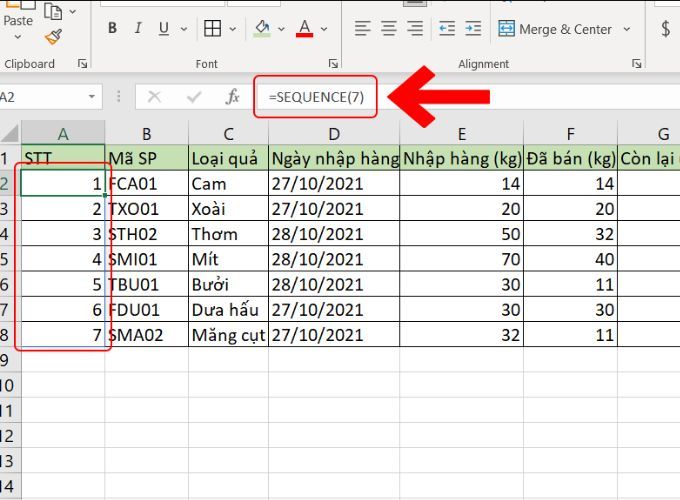Toggle Italic formatting
This screenshot has height=500, width=680.
pyautogui.click(x=138, y=28)
